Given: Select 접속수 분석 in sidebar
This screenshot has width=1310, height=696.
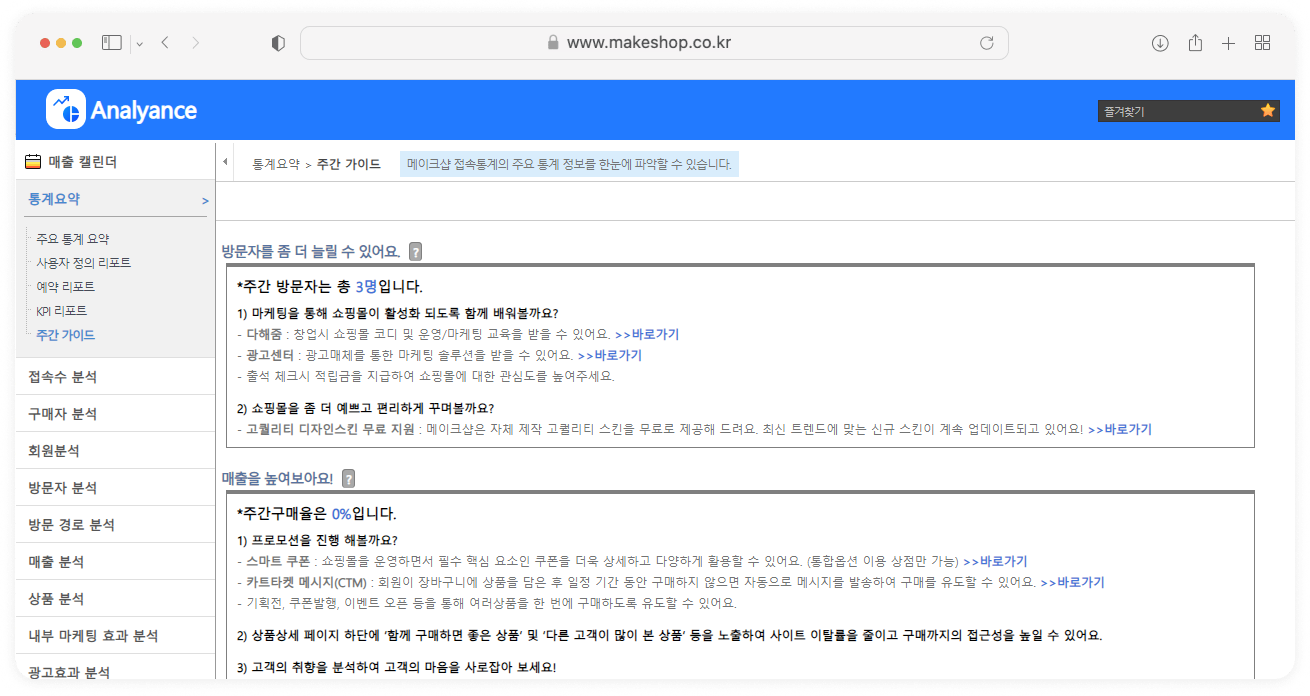Looking at the screenshot, I should coord(63,377).
